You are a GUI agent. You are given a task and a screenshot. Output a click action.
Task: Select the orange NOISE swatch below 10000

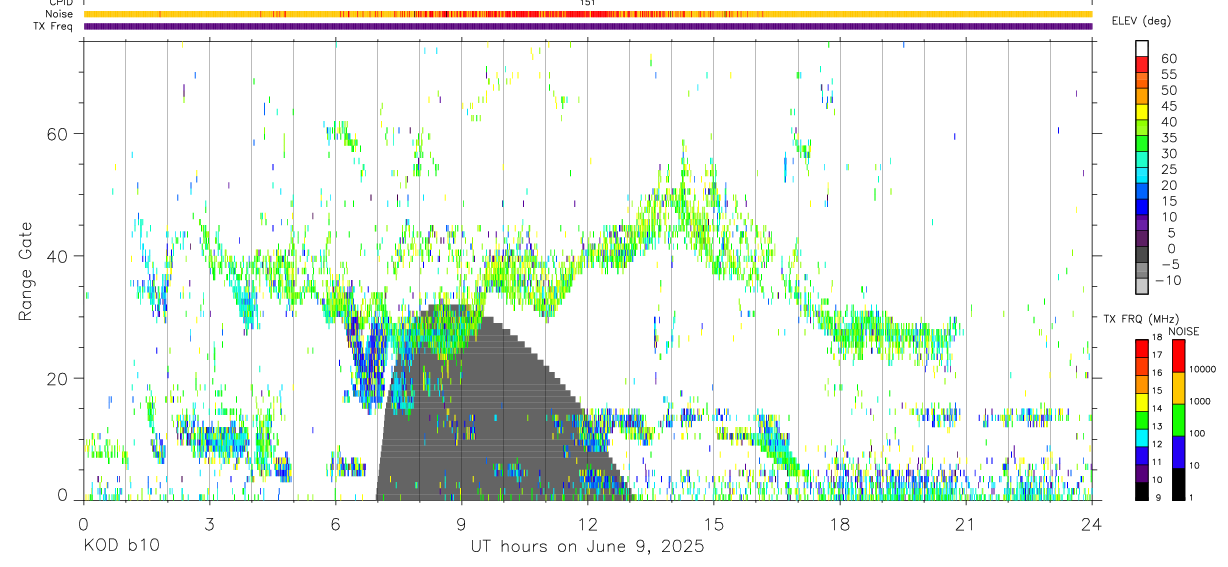point(1179,388)
